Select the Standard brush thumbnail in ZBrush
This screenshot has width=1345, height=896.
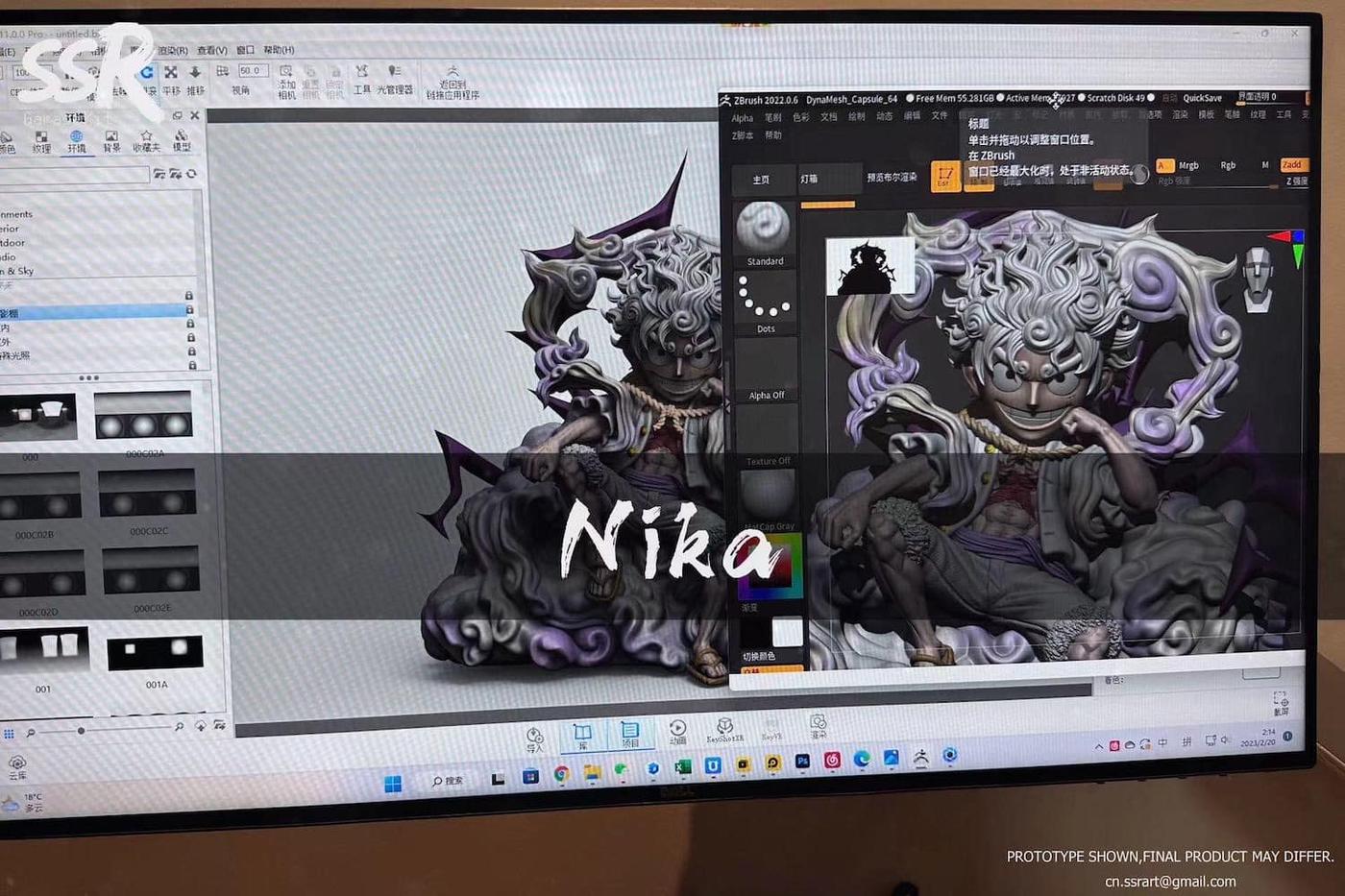pos(765,234)
